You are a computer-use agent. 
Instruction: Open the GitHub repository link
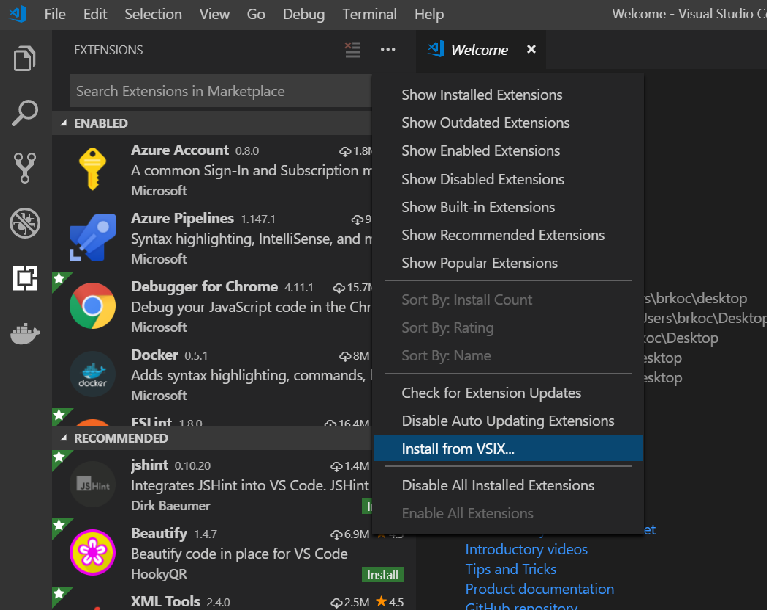pyautogui.click(x=521, y=606)
